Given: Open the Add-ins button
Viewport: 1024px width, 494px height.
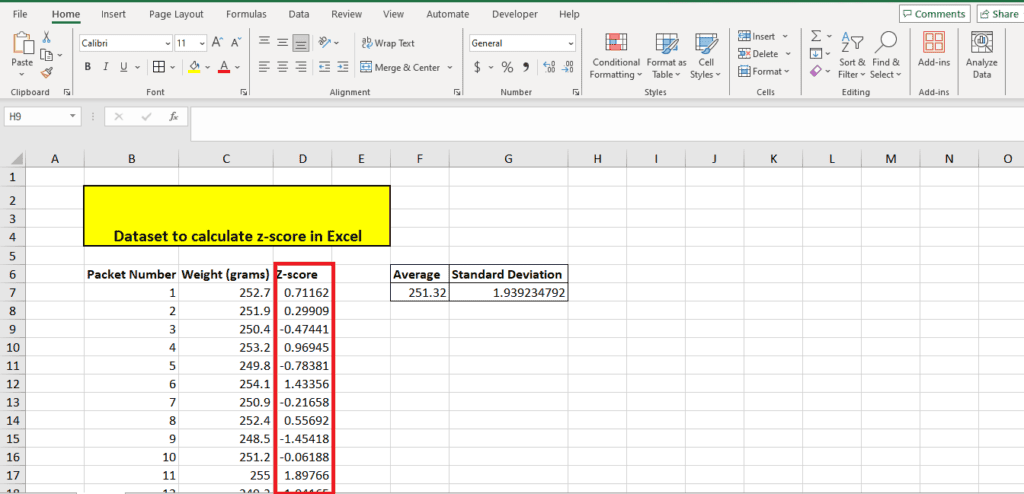Looking at the screenshot, I should 933,51.
